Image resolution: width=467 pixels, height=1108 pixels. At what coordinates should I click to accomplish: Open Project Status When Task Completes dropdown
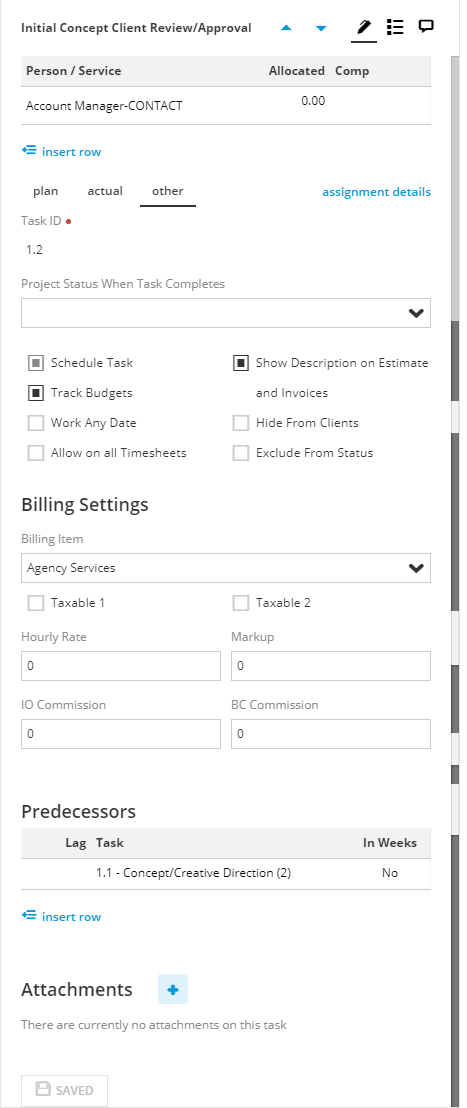(226, 313)
